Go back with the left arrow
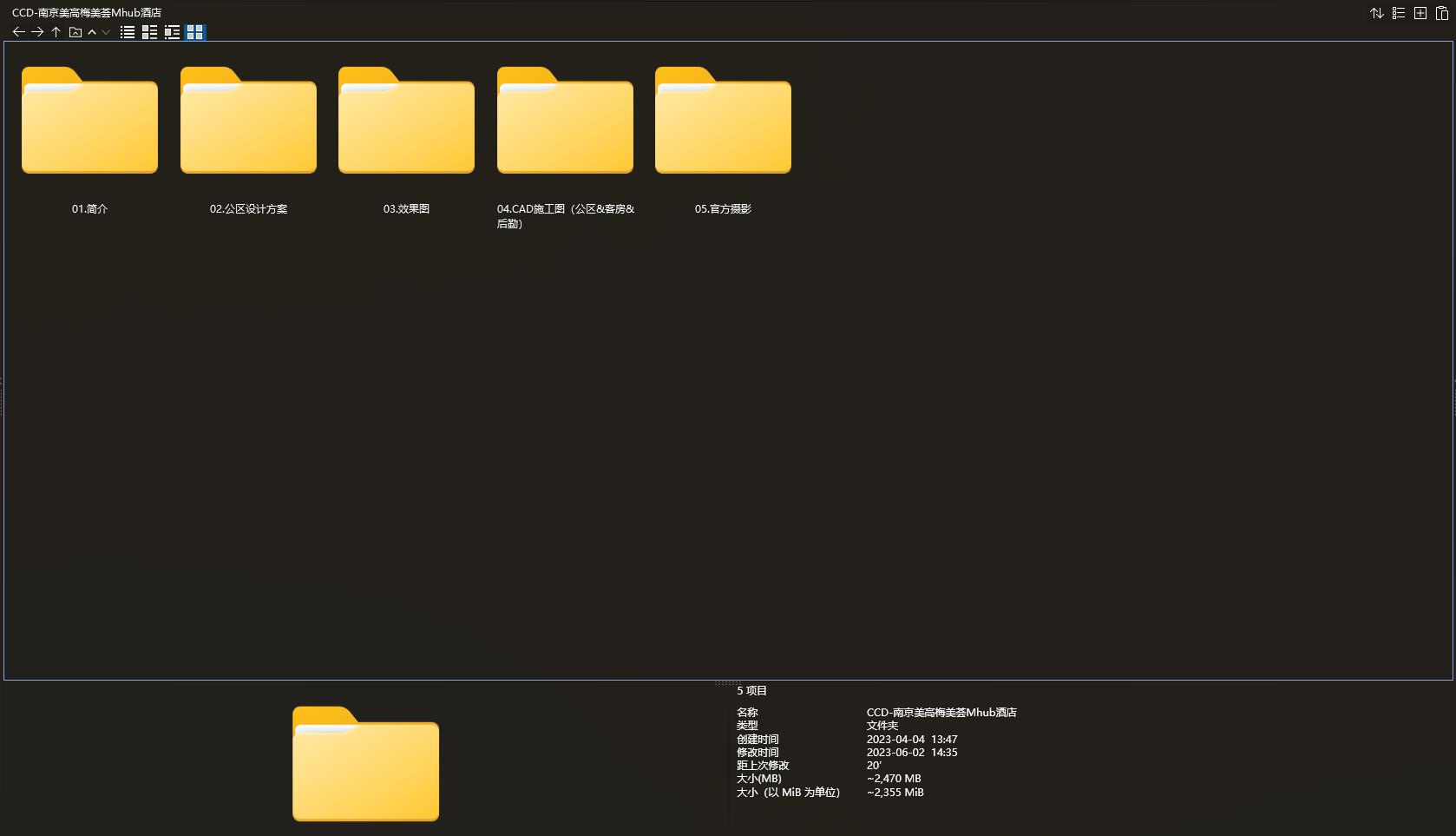The height and width of the screenshot is (836, 1456). [18, 32]
